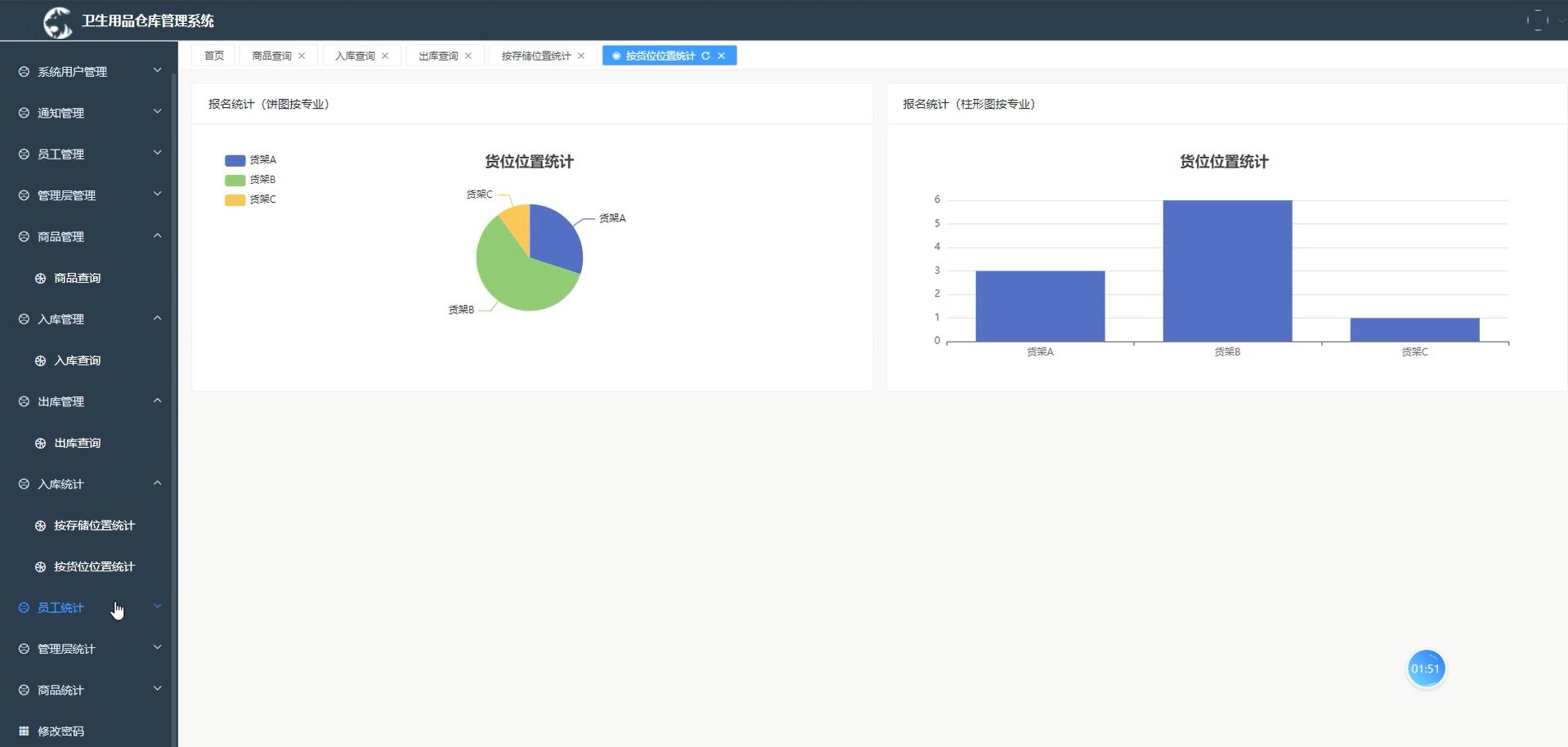Image resolution: width=1568 pixels, height=747 pixels.
Task: Collapse 入库统计 chevron
Action: (x=158, y=483)
